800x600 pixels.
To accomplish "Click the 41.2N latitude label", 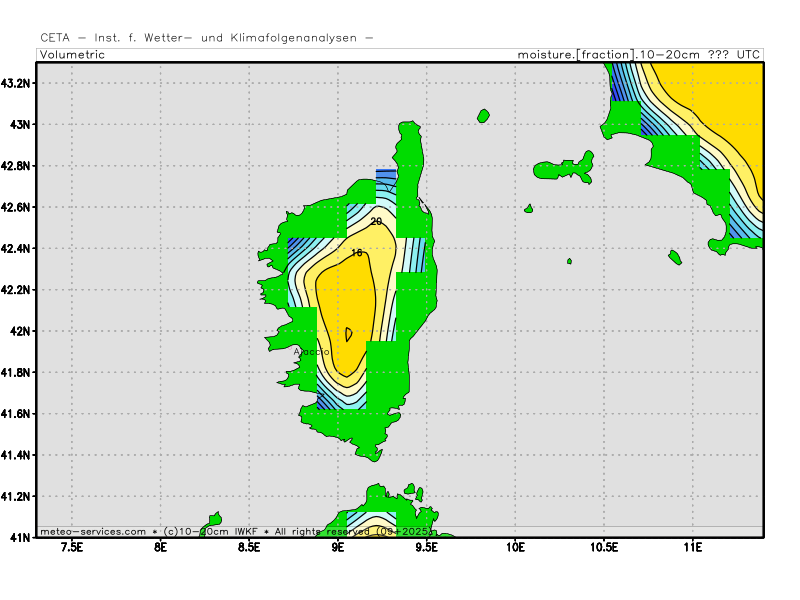I will pyautogui.click(x=15, y=496).
